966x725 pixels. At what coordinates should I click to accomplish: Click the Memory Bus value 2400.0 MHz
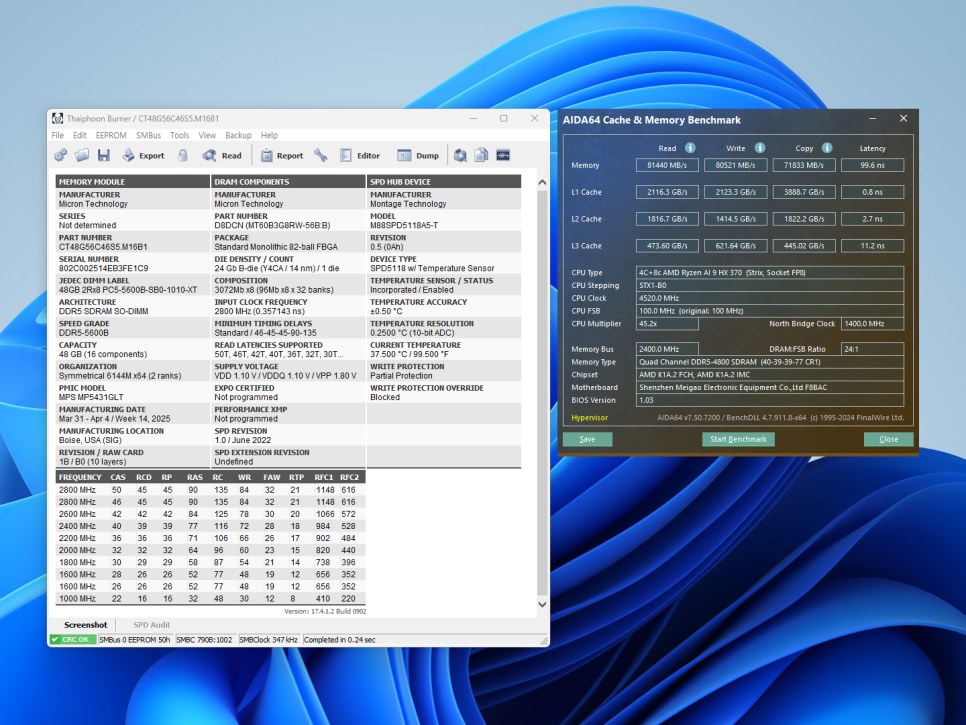[x=667, y=349]
